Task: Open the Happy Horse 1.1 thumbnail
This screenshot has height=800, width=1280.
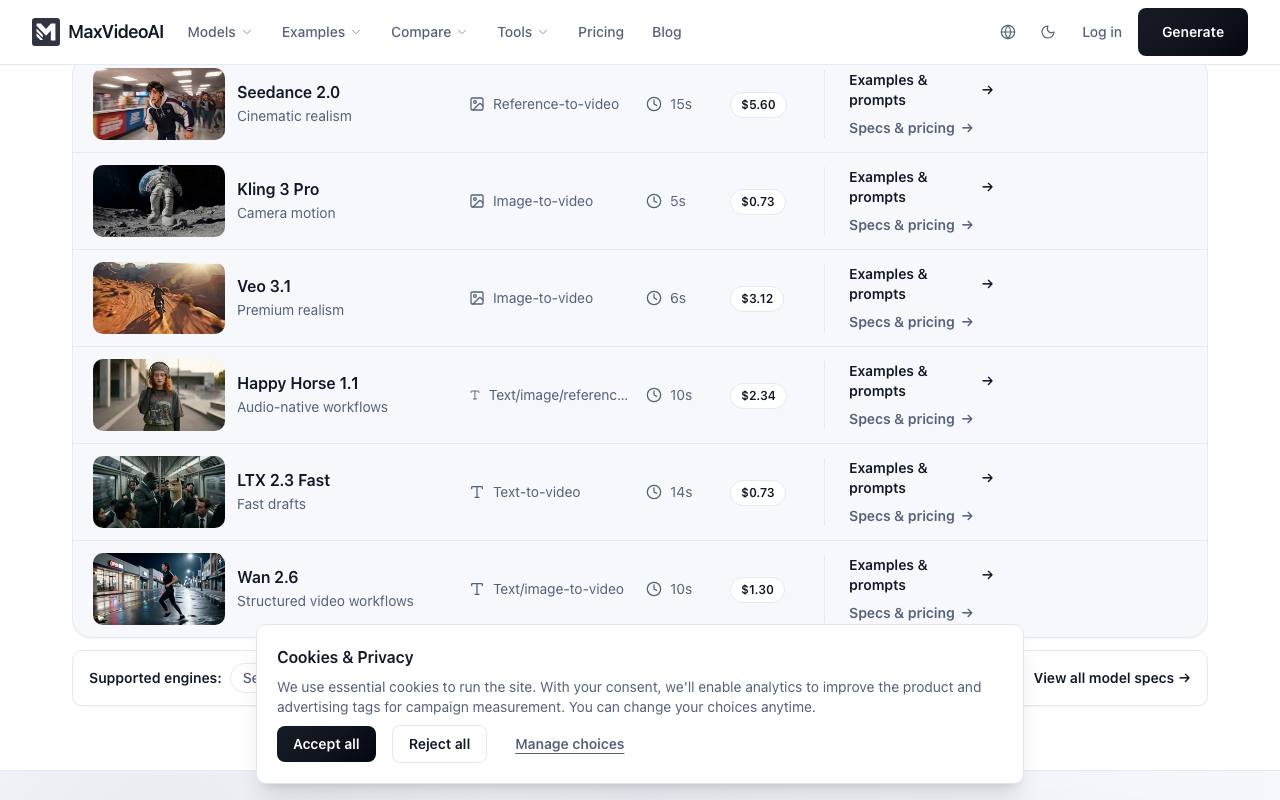Action: [x=159, y=395]
